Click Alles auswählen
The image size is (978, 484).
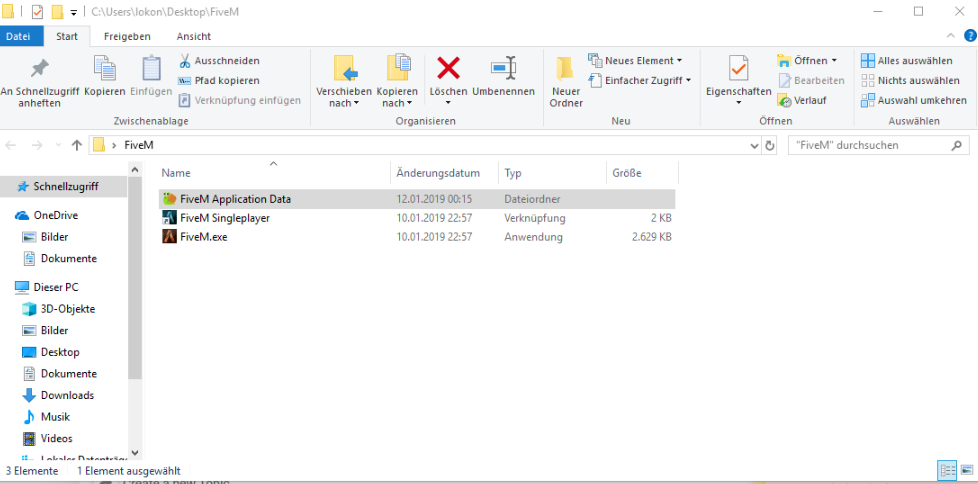(x=907, y=60)
